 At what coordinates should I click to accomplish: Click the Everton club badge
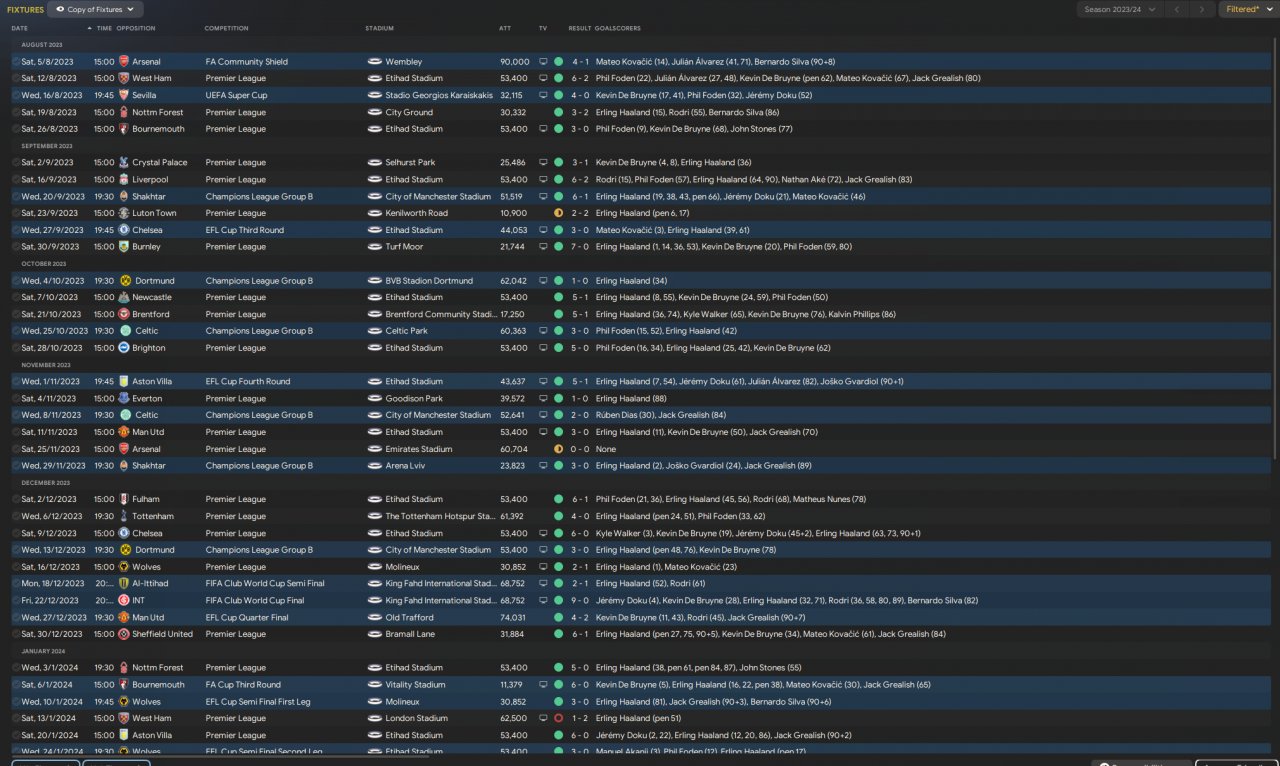pyautogui.click(x=124, y=398)
